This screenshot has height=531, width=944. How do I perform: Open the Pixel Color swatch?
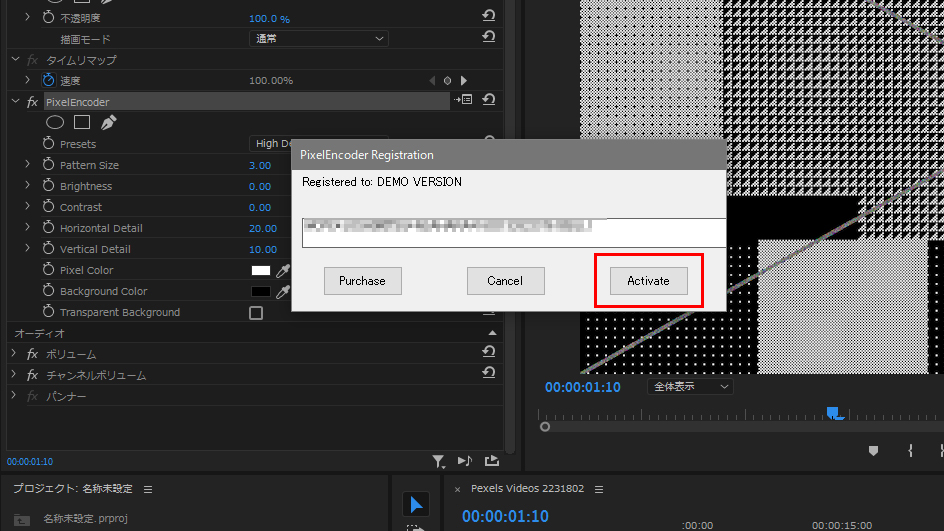(261, 270)
